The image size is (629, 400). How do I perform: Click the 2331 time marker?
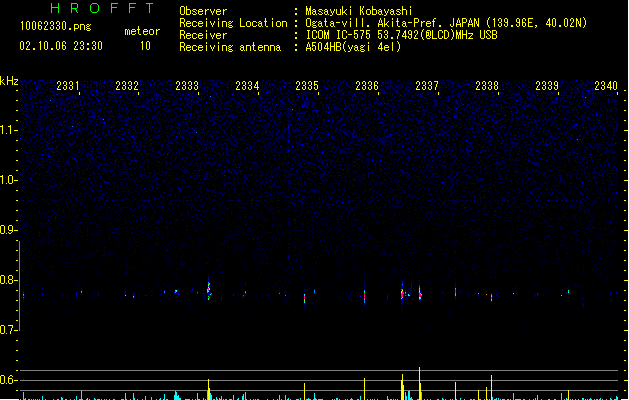coord(67,86)
